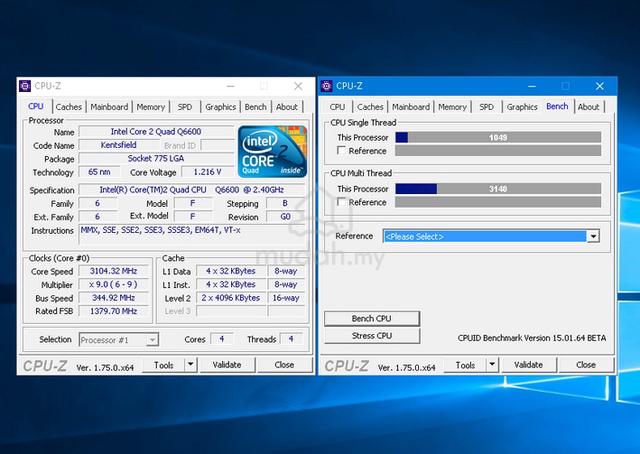Switch to CPU tab in right window
The image size is (640, 454).
pos(337,107)
